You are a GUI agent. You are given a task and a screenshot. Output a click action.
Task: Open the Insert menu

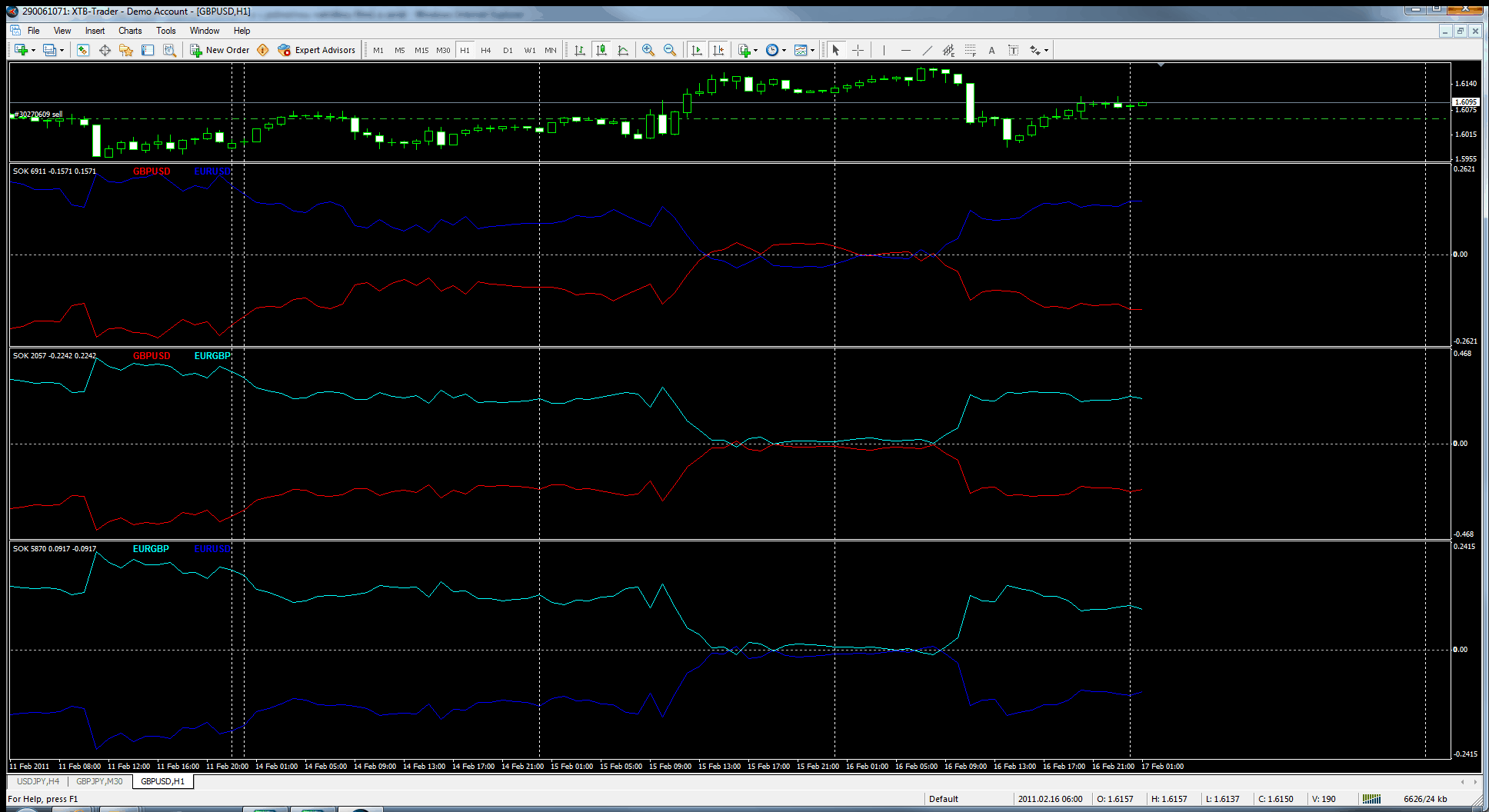(95, 31)
